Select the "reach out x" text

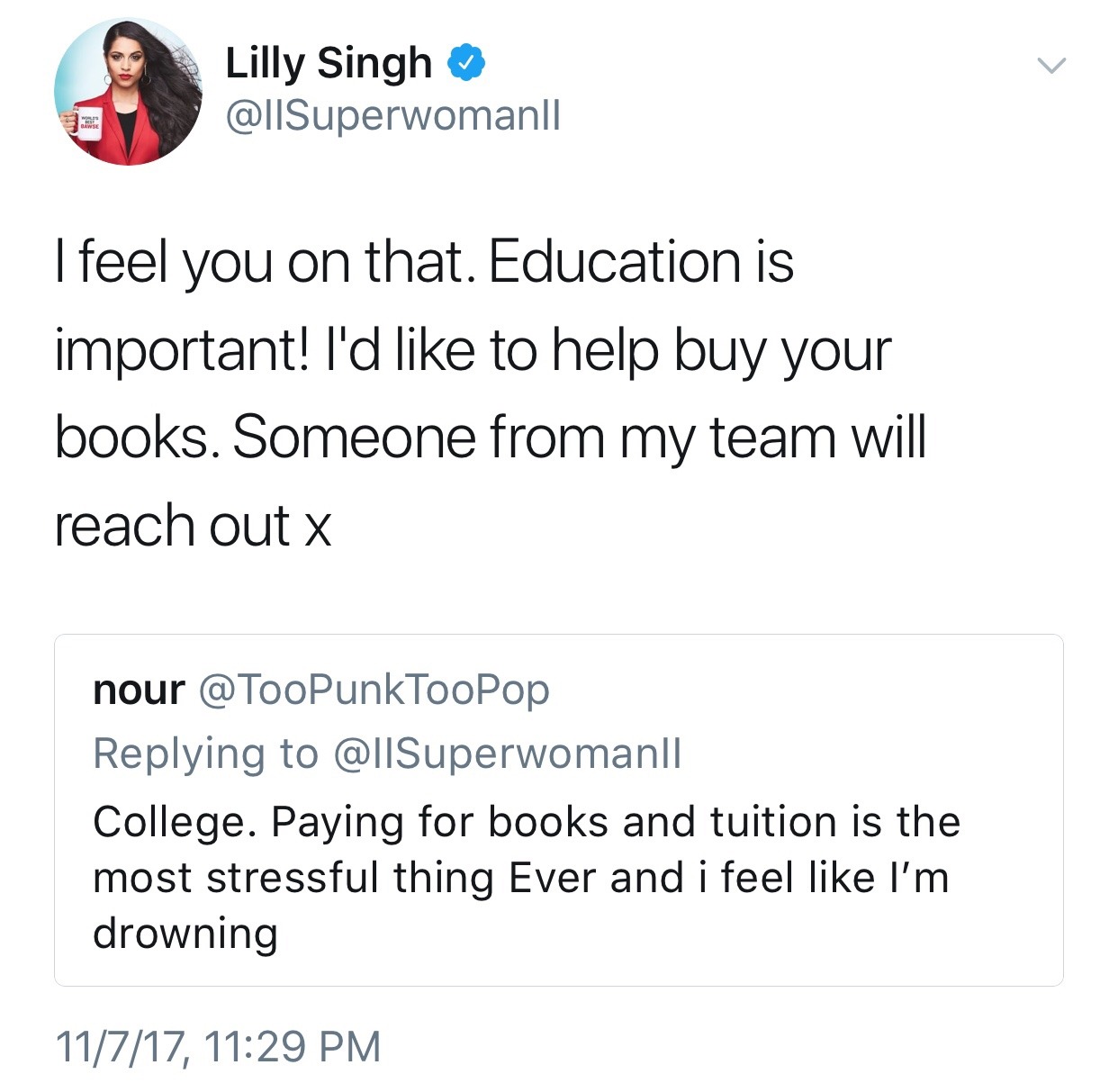pos(193,526)
